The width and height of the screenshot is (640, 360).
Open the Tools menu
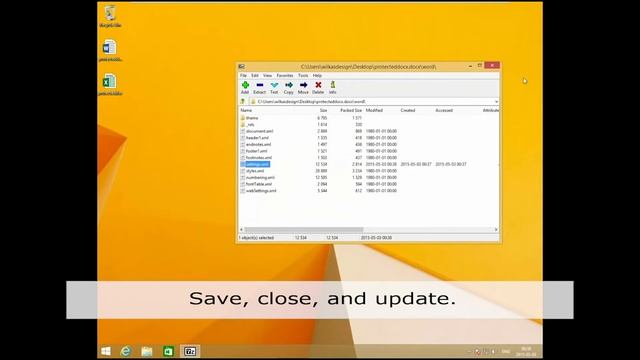point(303,76)
